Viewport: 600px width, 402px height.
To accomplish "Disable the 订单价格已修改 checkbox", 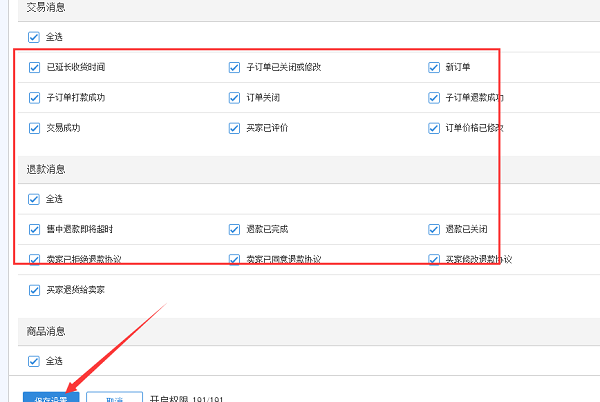I will [x=434, y=128].
